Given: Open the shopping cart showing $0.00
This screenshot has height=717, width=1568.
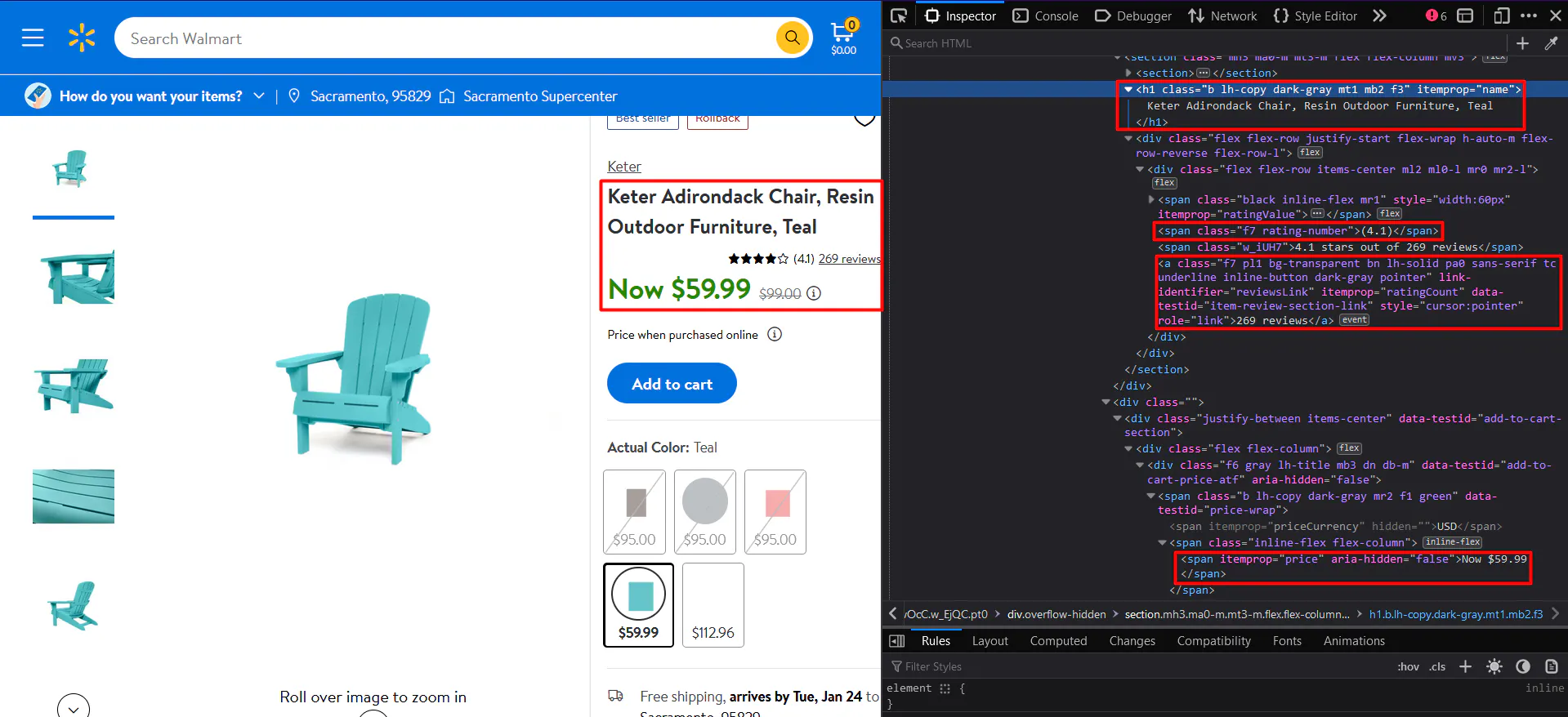Looking at the screenshot, I should 843,38.
